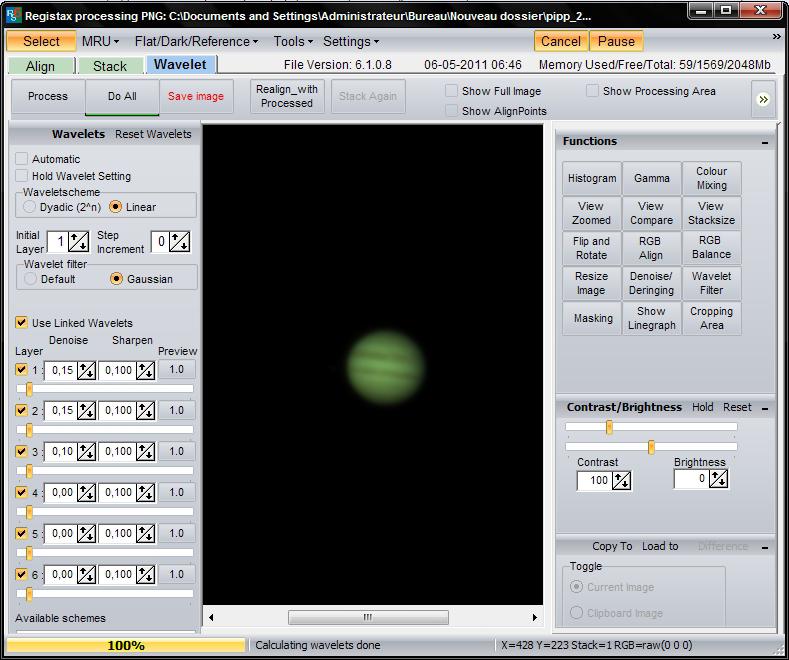This screenshot has width=789, height=660.
Task: Click layer 3 denoise stepper arrows
Action: (87, 452)
